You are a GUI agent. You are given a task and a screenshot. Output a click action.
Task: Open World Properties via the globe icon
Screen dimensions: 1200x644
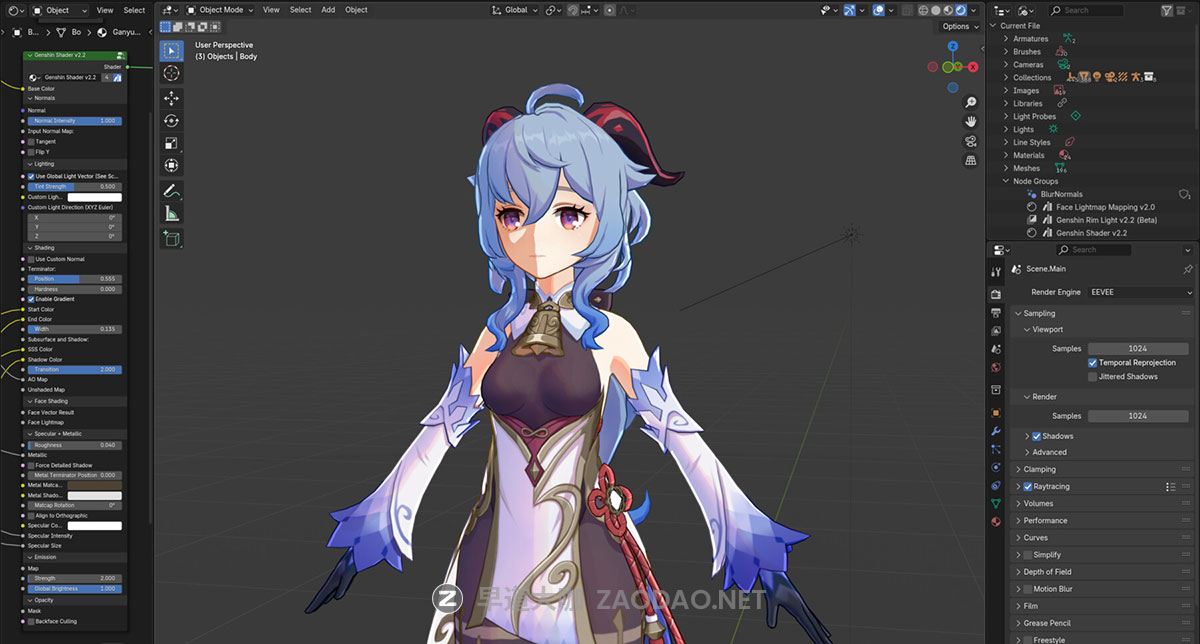point(996,366)
